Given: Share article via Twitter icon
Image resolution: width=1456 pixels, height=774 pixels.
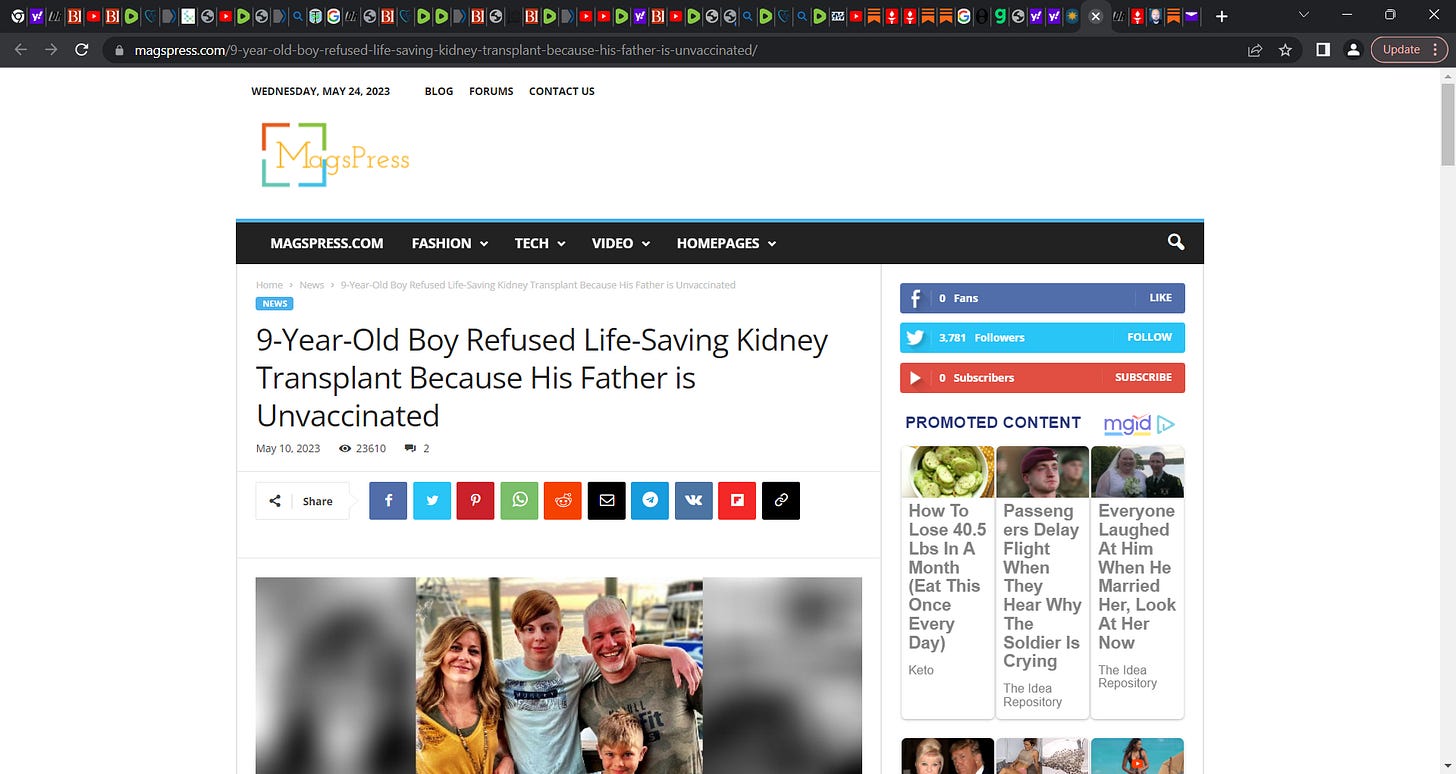Looking at the screenshot, I should [432, 500].
